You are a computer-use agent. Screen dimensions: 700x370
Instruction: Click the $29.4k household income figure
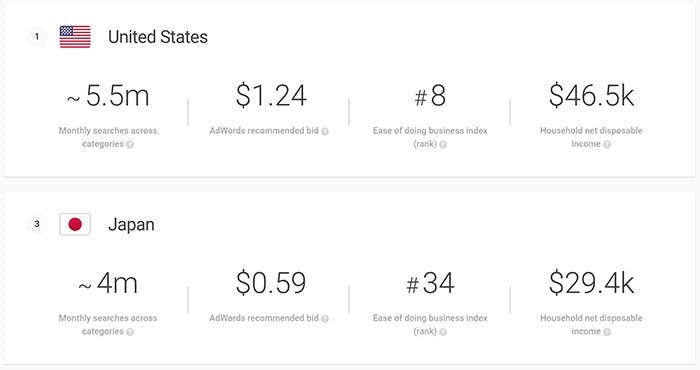tap(591, 283)
